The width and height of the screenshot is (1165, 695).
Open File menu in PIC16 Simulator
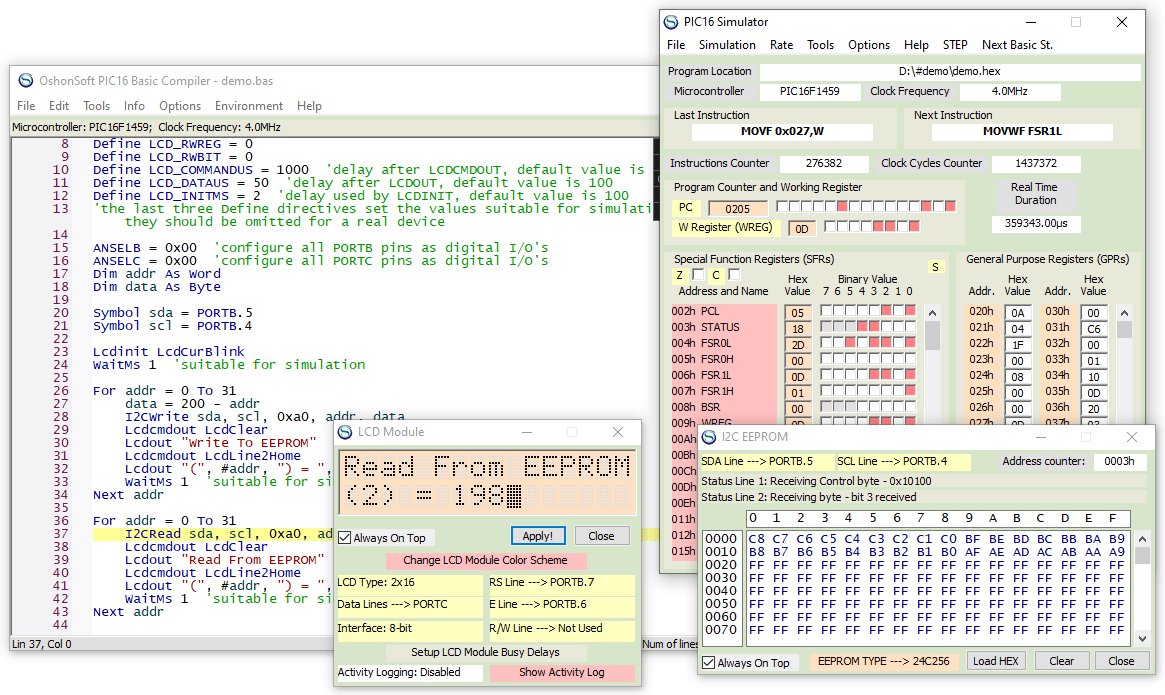tap(676, 45)
